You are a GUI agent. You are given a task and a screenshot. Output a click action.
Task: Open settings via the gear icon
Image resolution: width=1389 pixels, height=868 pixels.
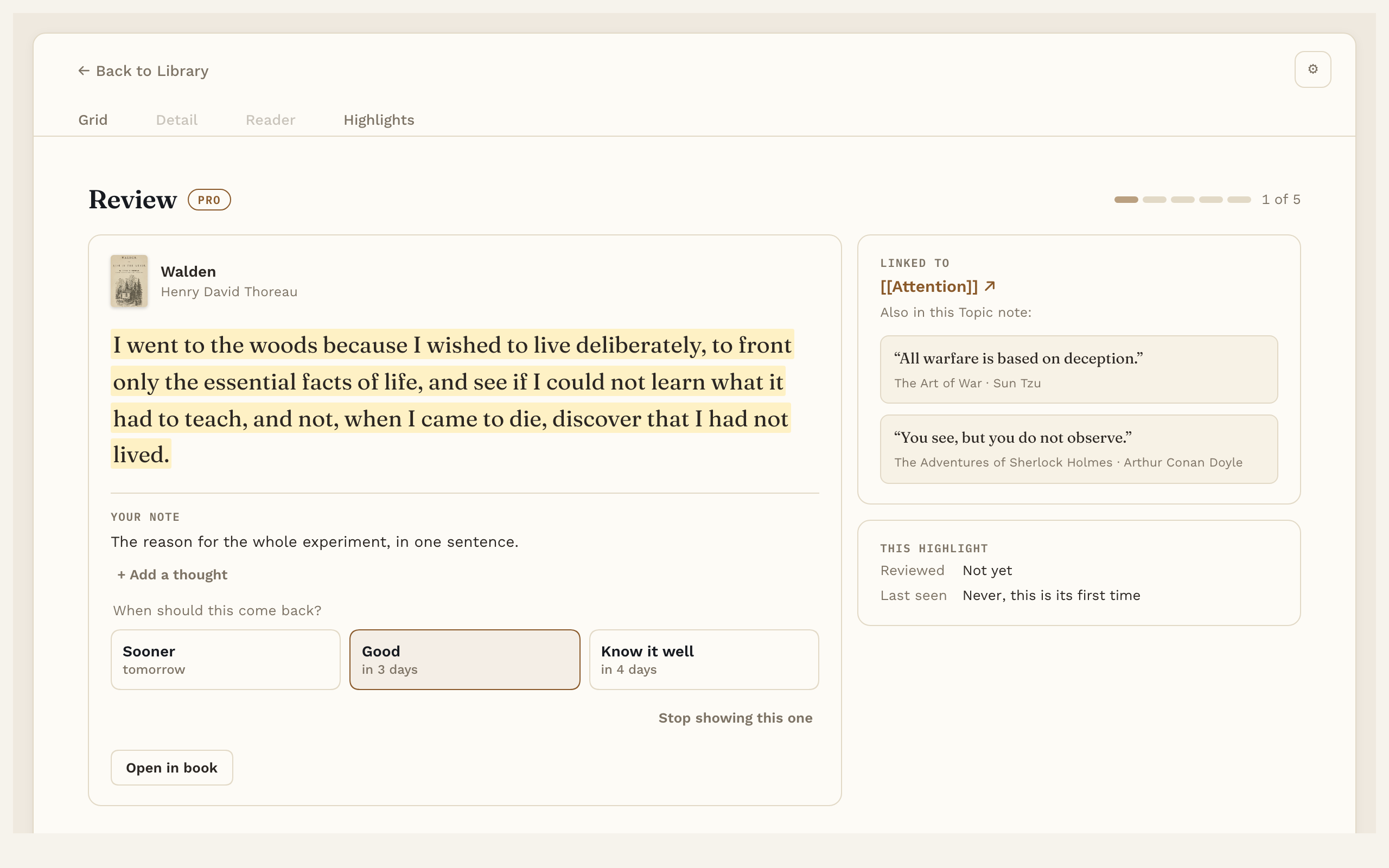1312,69
